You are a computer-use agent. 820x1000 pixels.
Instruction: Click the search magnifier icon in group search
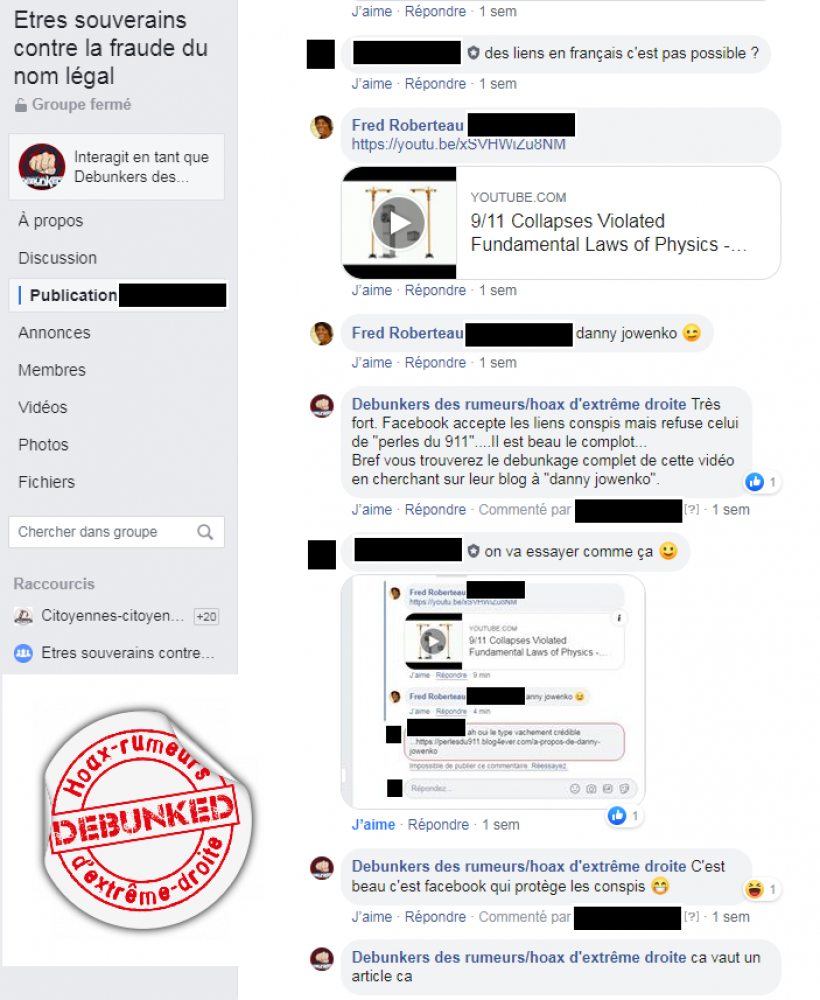(x=205, y=532)
